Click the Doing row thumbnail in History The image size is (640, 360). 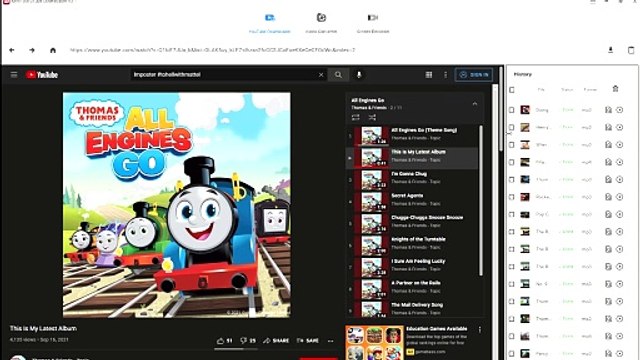coord(525,110)
